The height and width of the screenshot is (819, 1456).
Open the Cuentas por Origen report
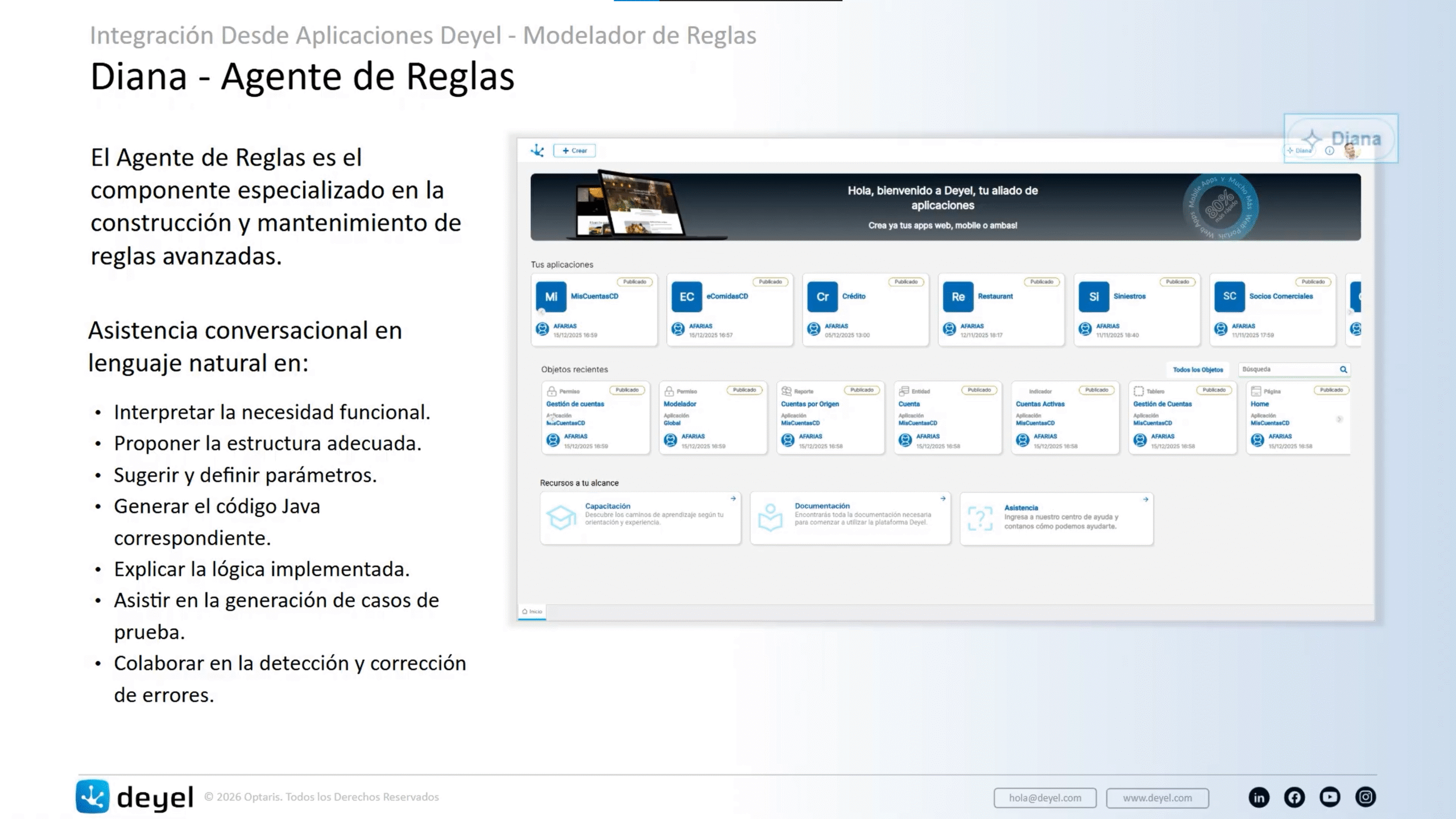pyautogui.click(x=809, y=404)
